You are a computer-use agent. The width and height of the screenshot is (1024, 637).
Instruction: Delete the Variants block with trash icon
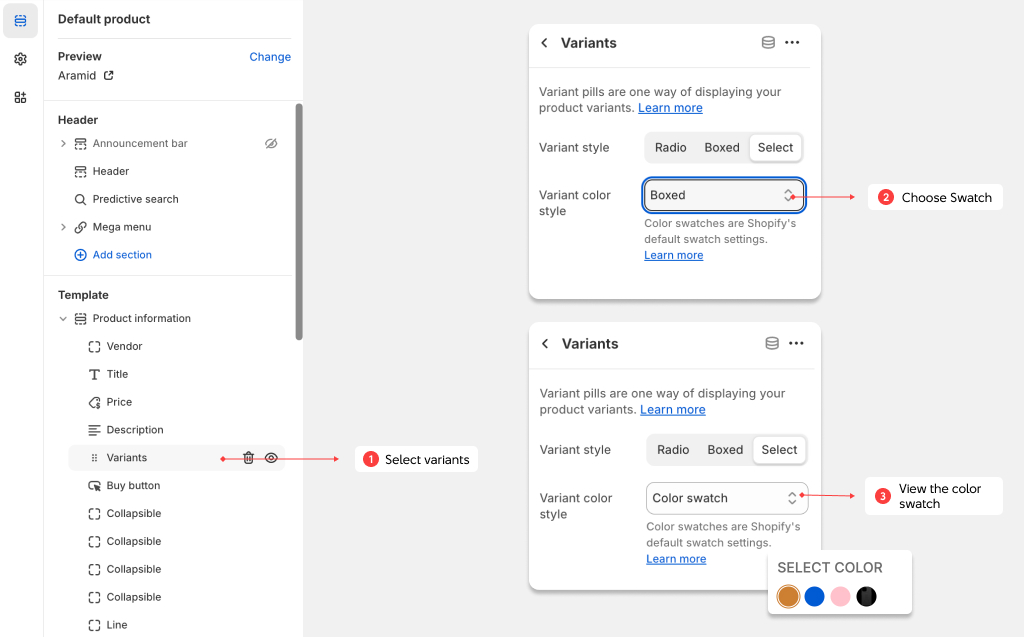(x=249, y=458)
